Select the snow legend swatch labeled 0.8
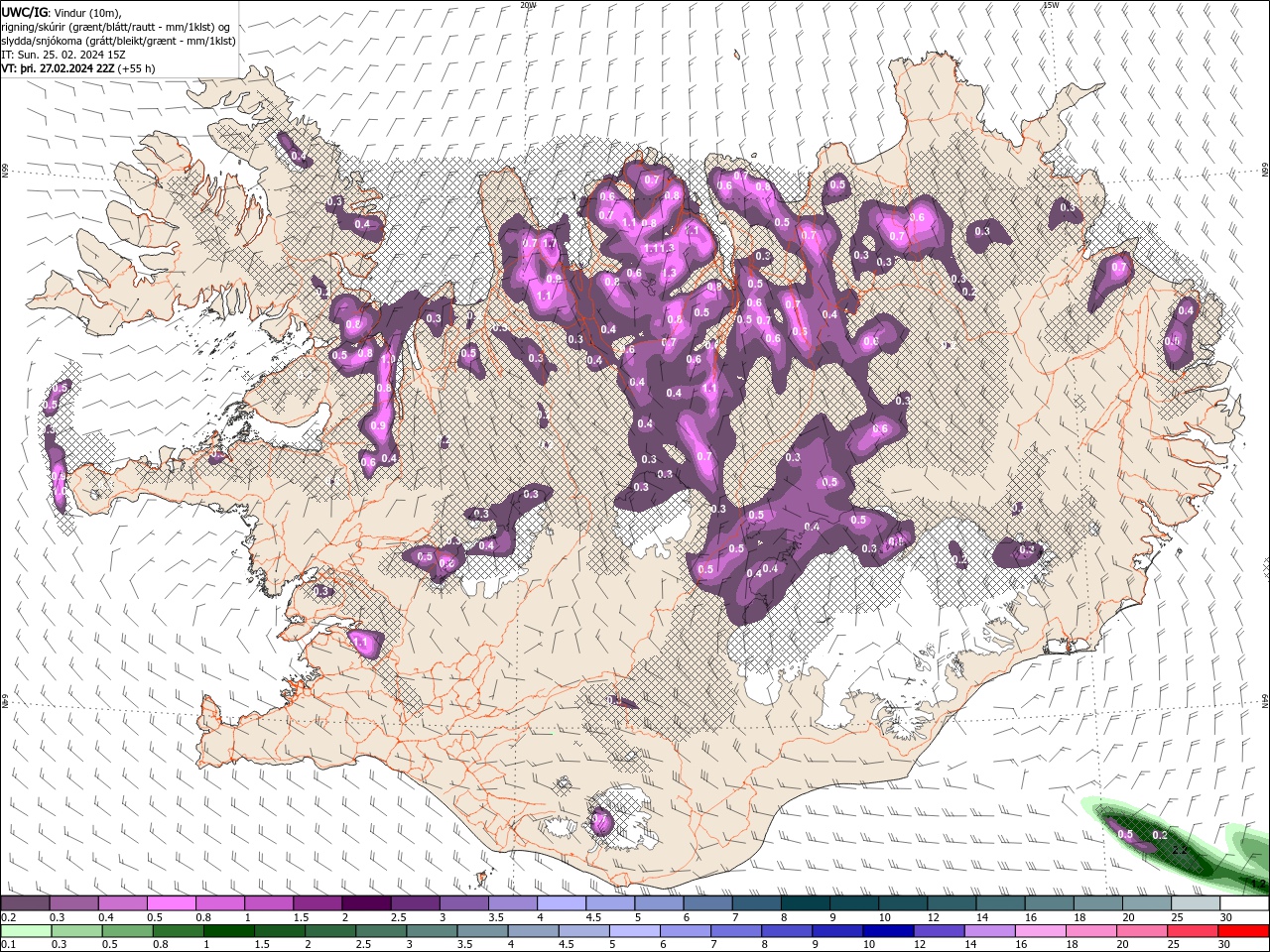 tap(219, 903)
